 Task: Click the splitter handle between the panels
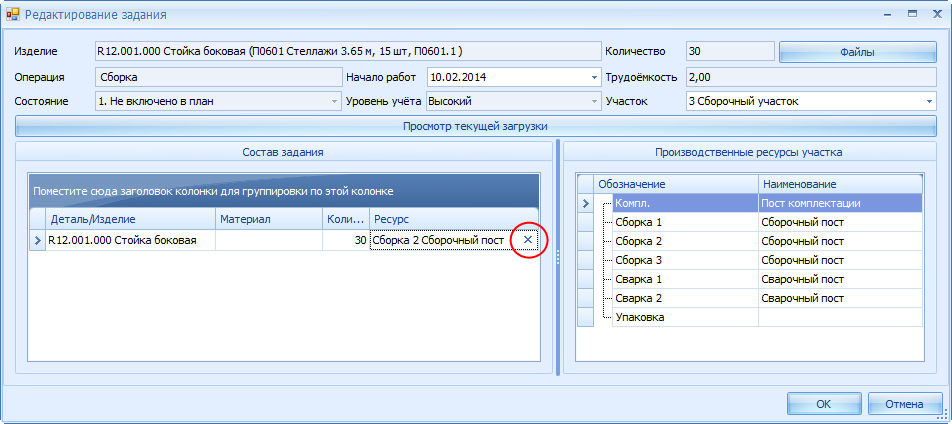pyautogui.click(x=558, y=258)
